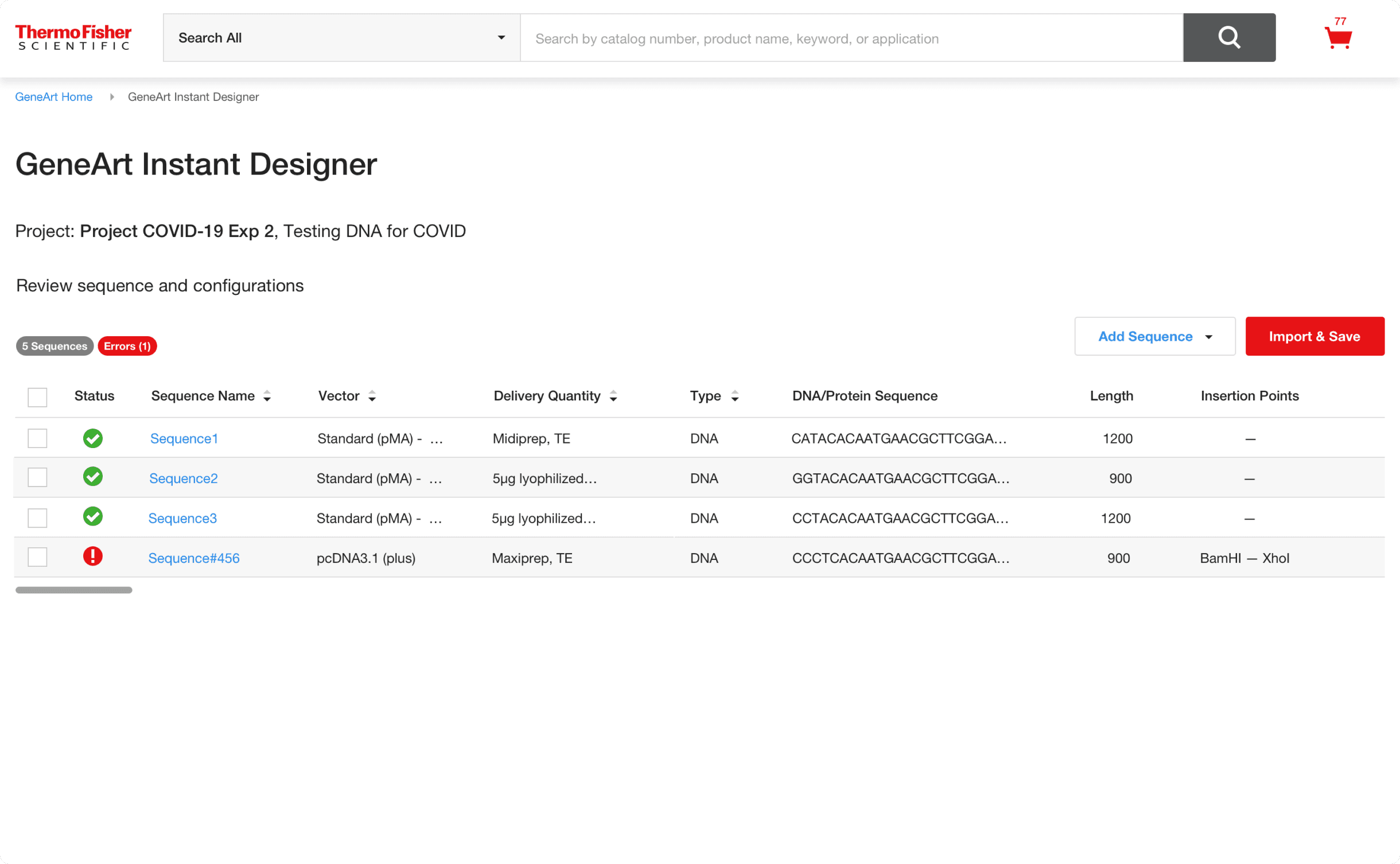Sort the Vector column using its arrows
The image size is (1400, 864).
[x=372, y=396]
